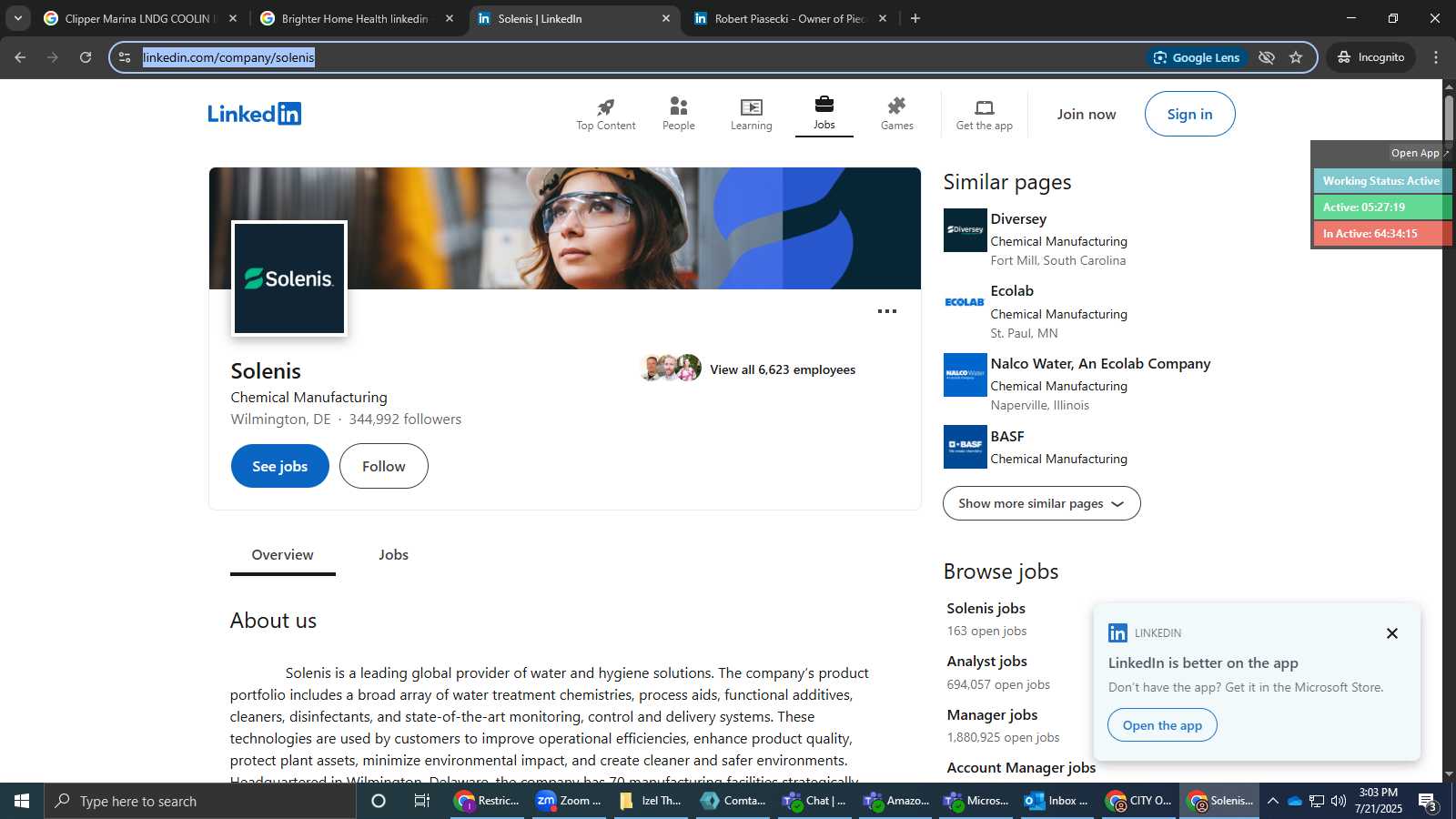Image resolution: width=1456 pixels, height=819 pixels.
Task: Click the Ecolab logo thumbnail
Action: [965, 302]
